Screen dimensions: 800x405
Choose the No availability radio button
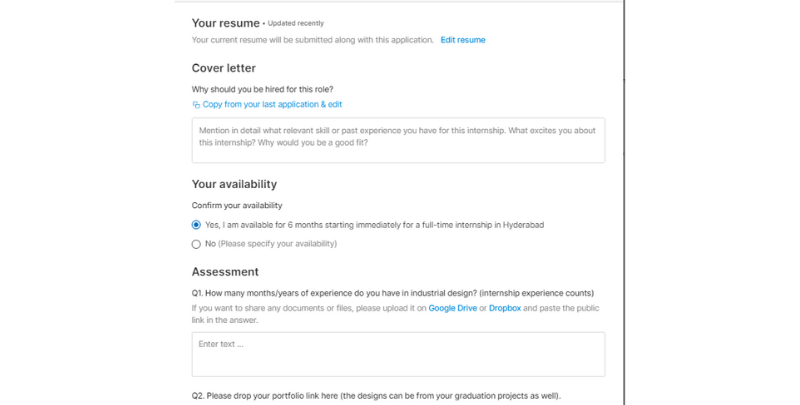click(196, 244)
